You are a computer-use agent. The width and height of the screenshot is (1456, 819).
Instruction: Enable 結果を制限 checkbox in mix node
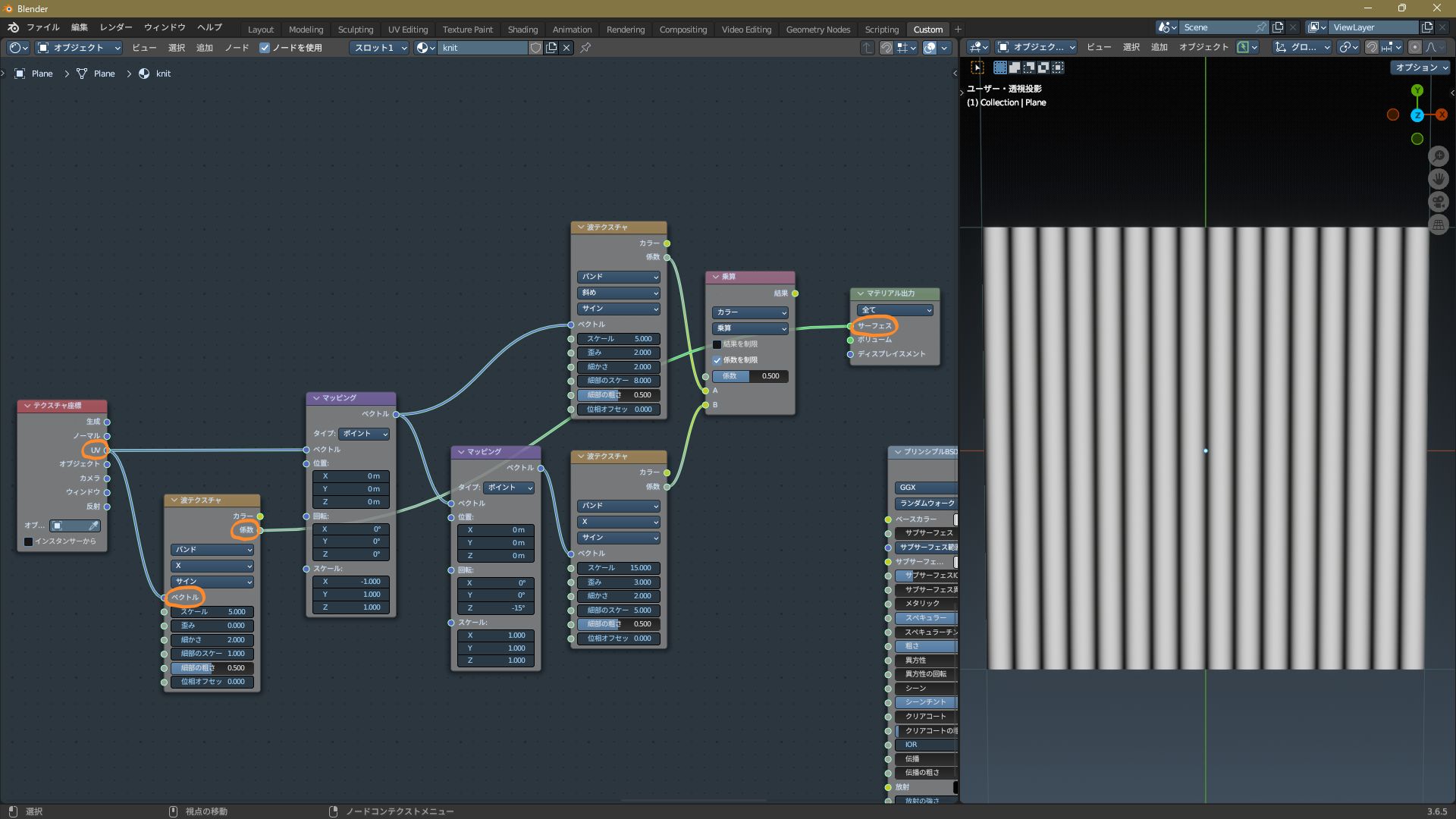717,344
